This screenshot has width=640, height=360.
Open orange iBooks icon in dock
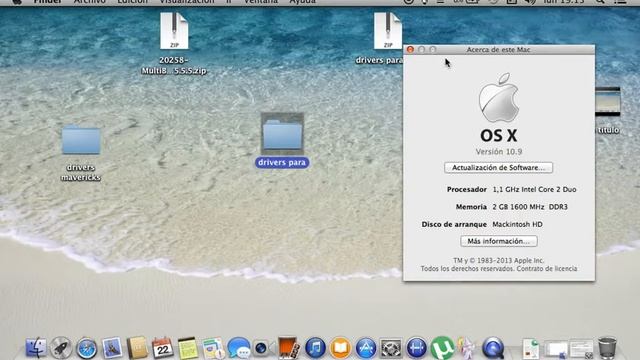(340, 348)
